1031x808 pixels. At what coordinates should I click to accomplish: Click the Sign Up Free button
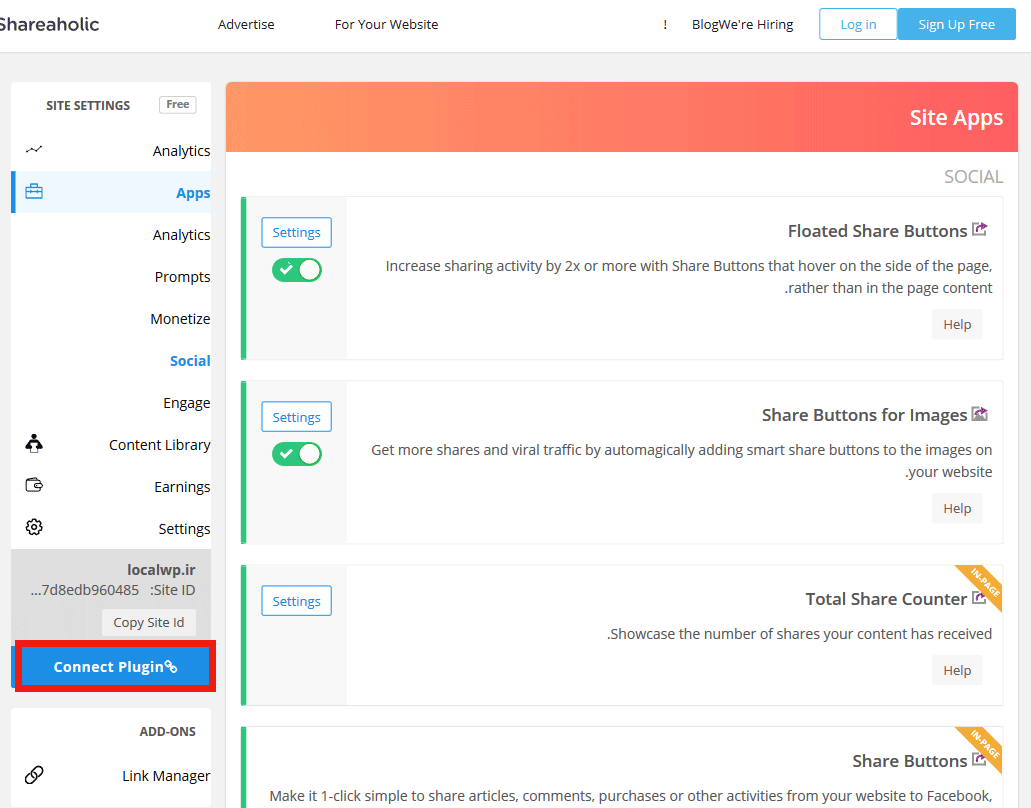[956, 24]
